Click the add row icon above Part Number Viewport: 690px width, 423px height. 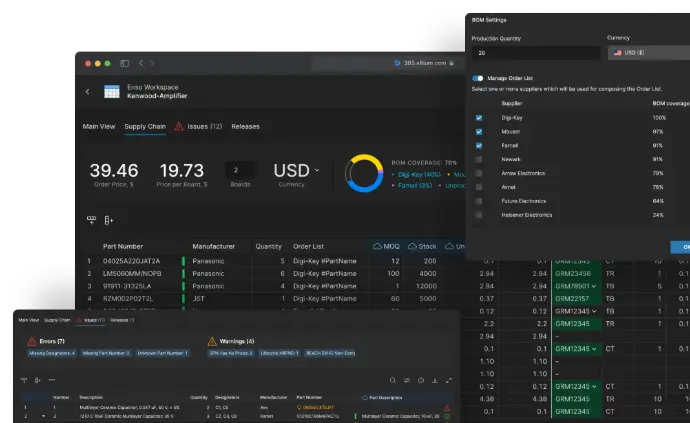[92, 220]
